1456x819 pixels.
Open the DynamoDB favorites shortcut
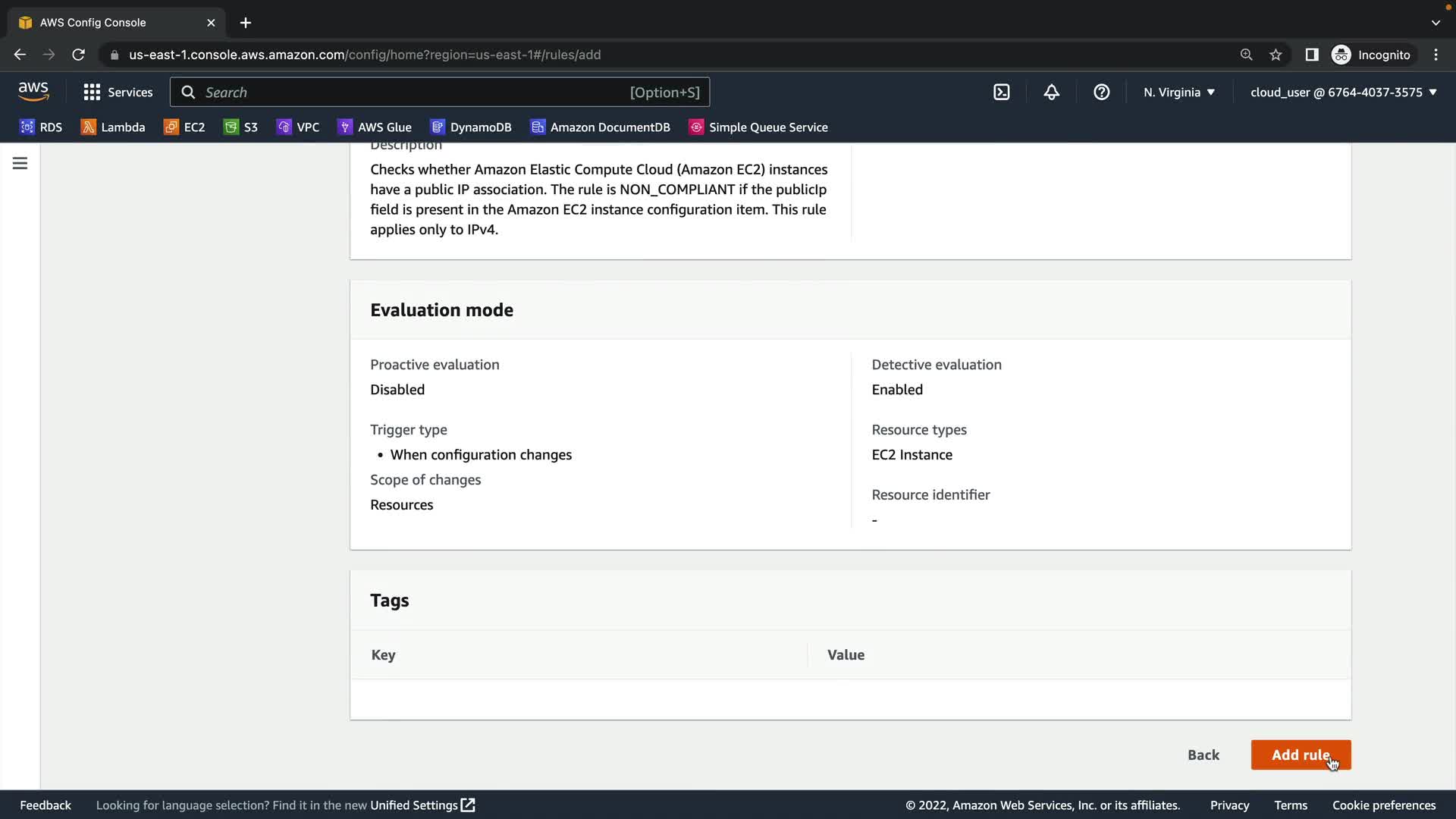click(x=471, y=127)
